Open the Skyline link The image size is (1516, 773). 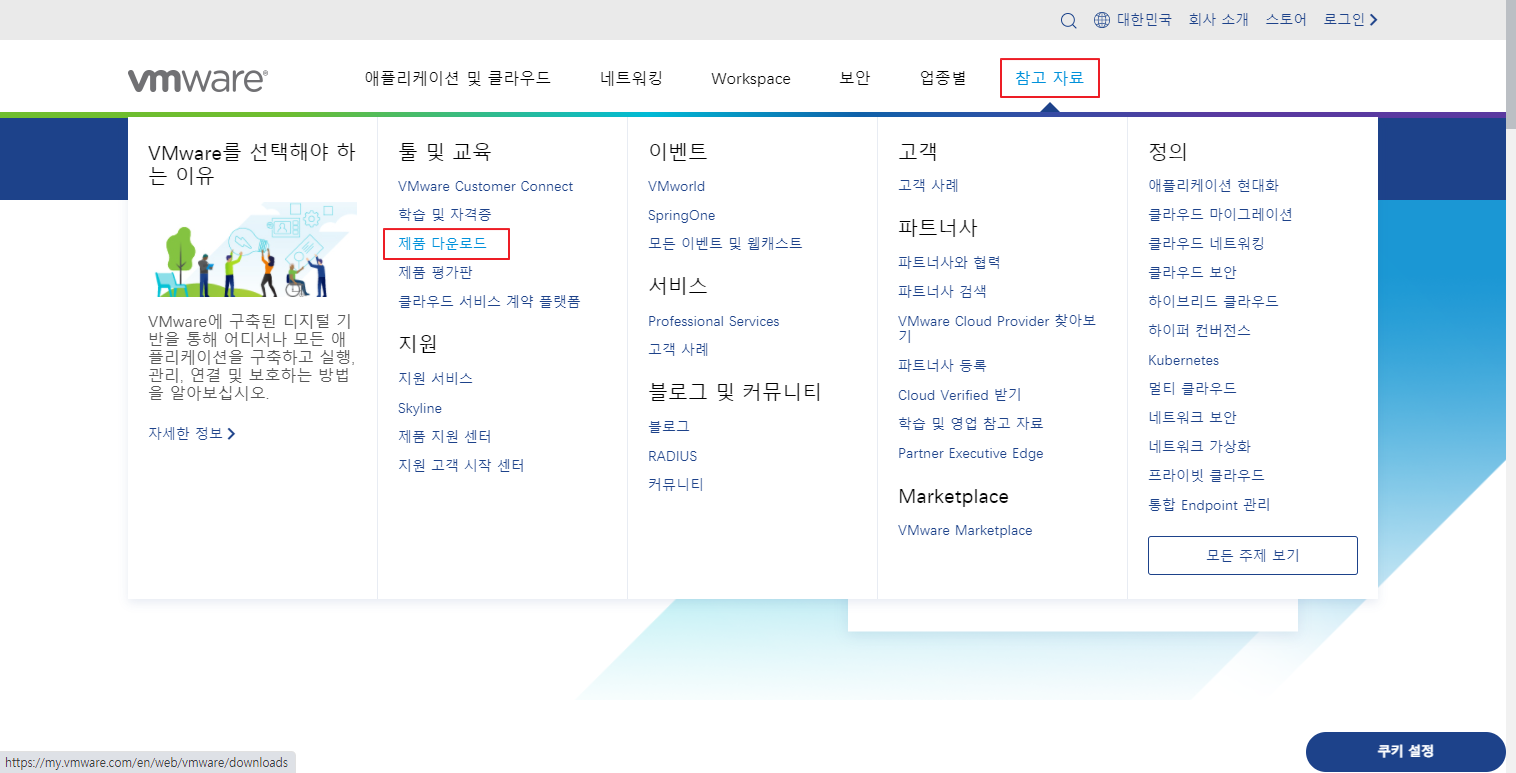(420, 408)
